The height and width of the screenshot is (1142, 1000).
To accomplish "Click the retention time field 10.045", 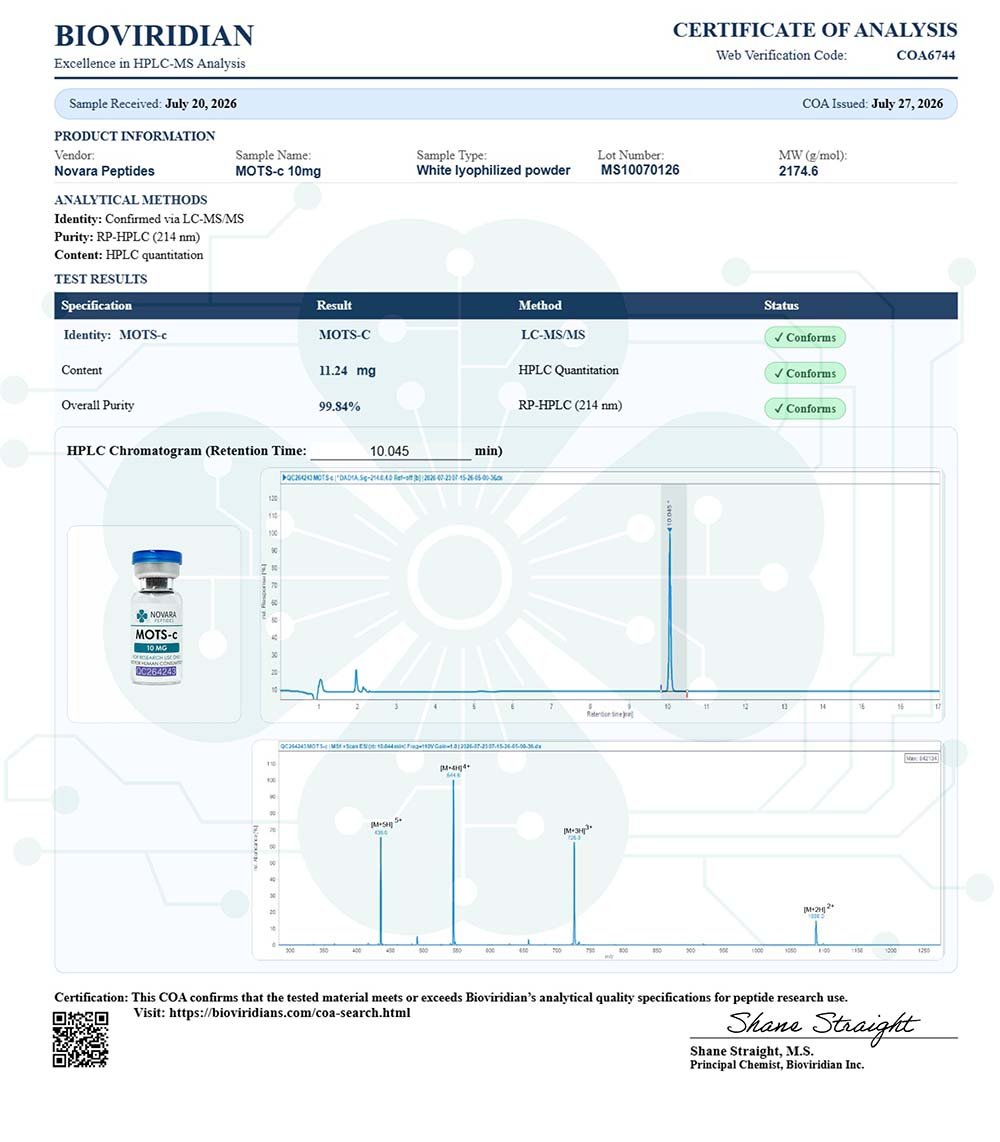I will 390,451.
